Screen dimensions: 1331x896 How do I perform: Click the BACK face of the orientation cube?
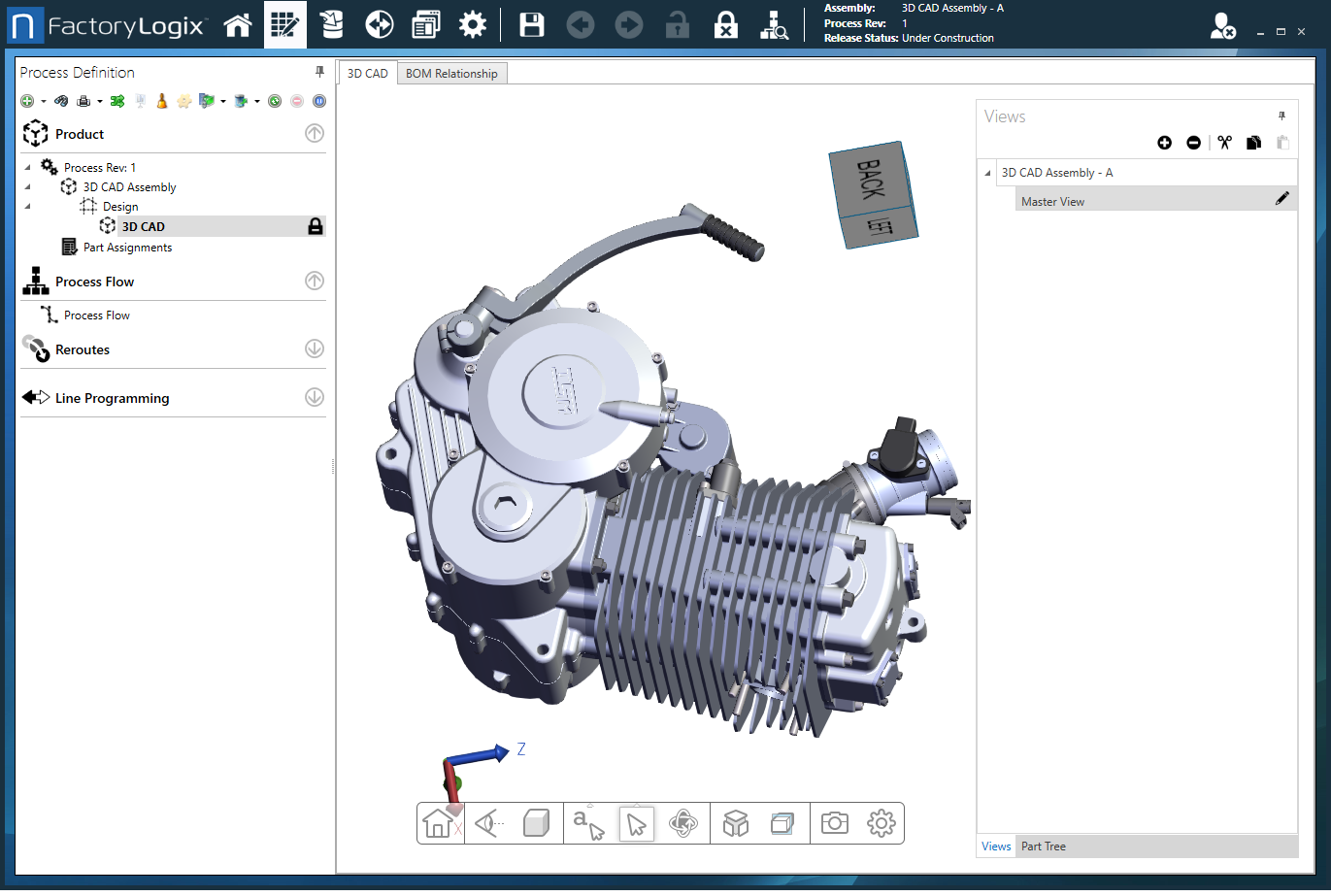(x=870, y=179)
